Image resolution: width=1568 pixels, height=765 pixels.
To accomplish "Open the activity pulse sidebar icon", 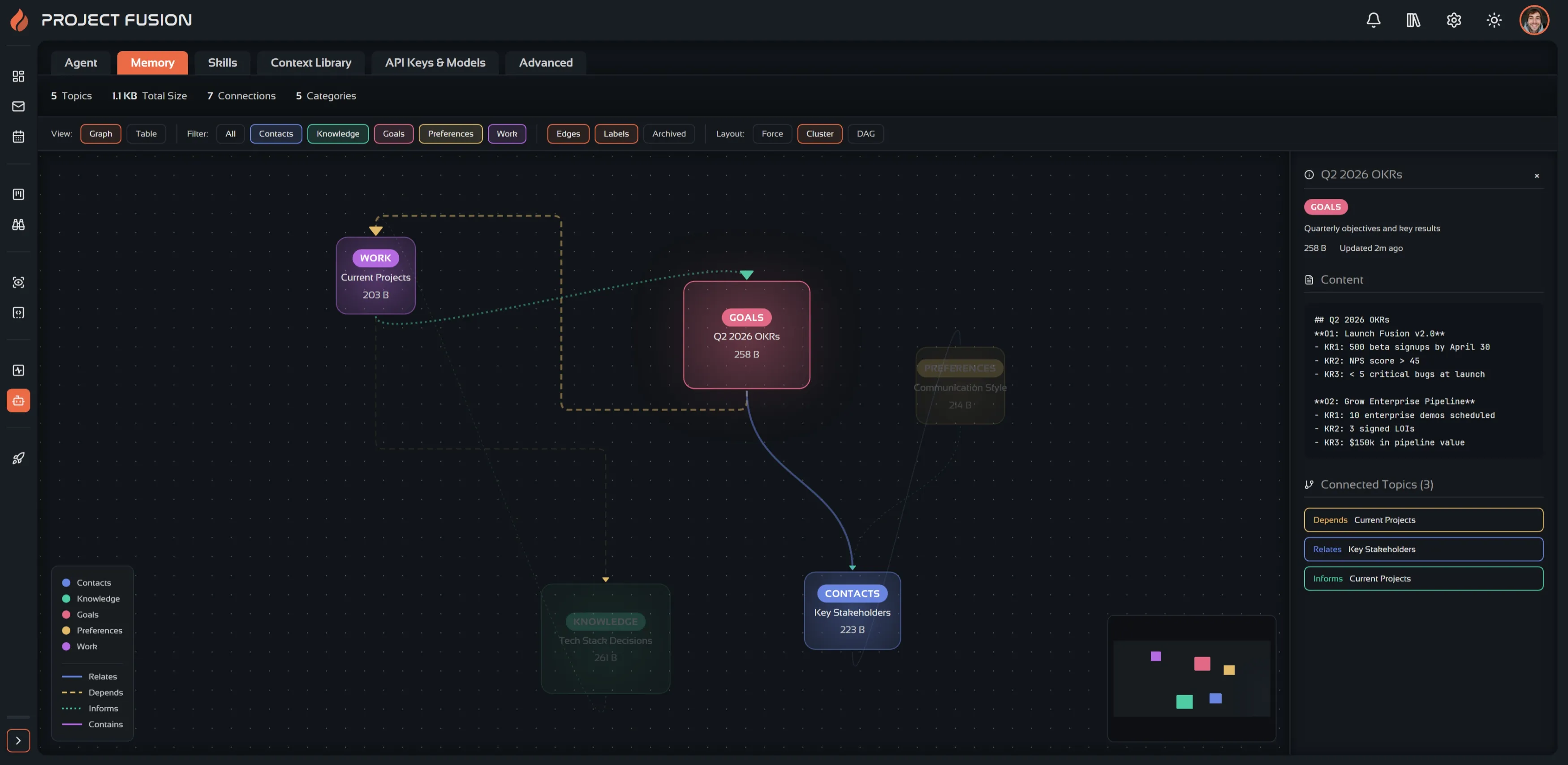I will [18, 371].
